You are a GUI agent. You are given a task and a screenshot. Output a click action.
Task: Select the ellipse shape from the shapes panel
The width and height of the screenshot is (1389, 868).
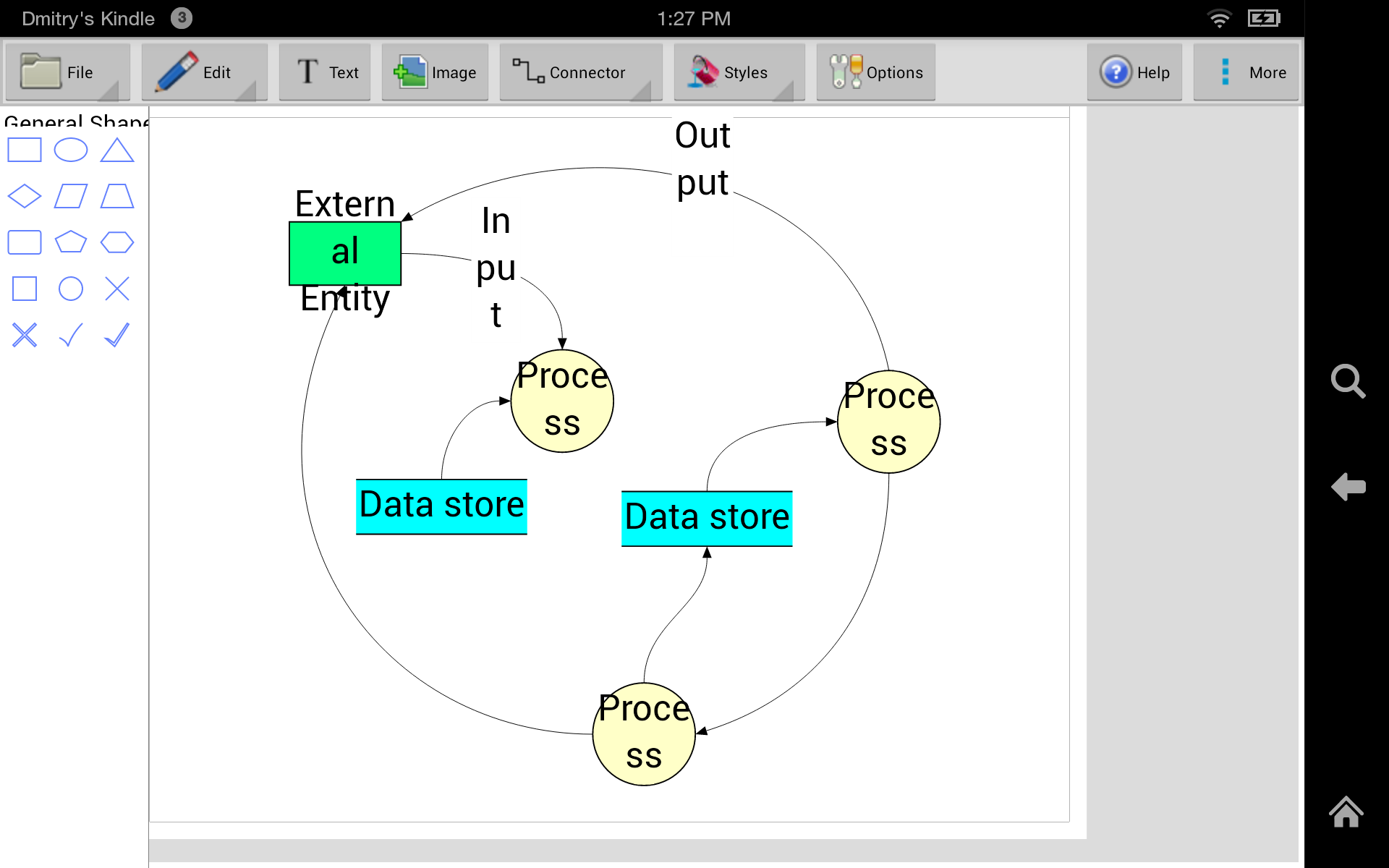point(71,150)
